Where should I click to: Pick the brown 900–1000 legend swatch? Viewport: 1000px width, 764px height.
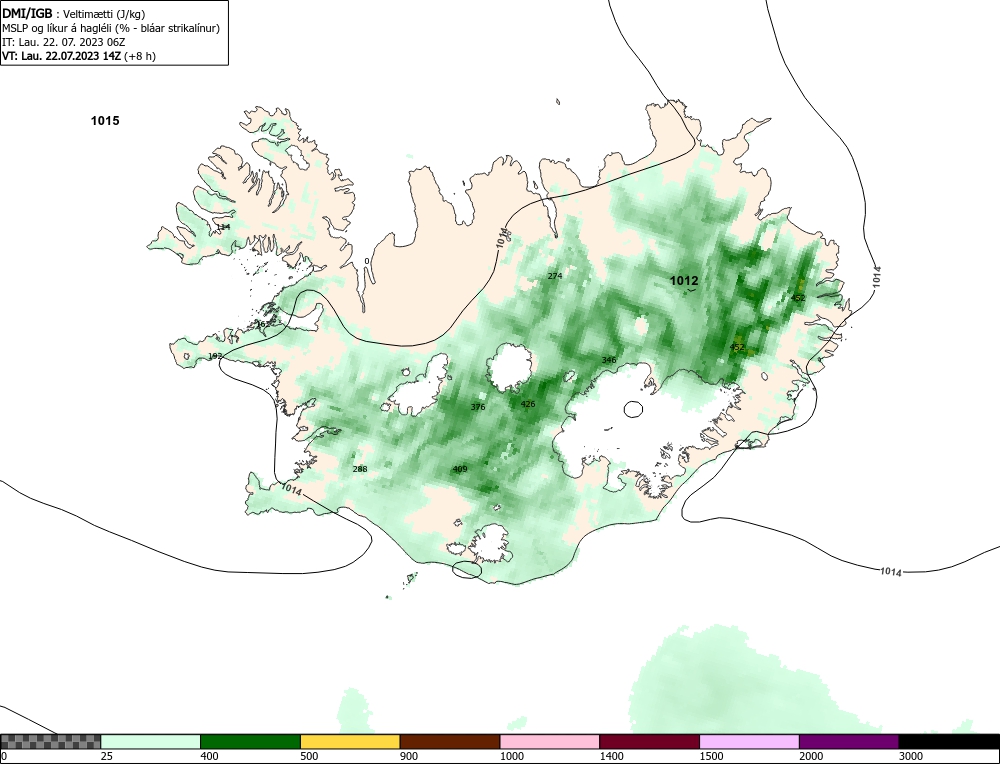450,741
